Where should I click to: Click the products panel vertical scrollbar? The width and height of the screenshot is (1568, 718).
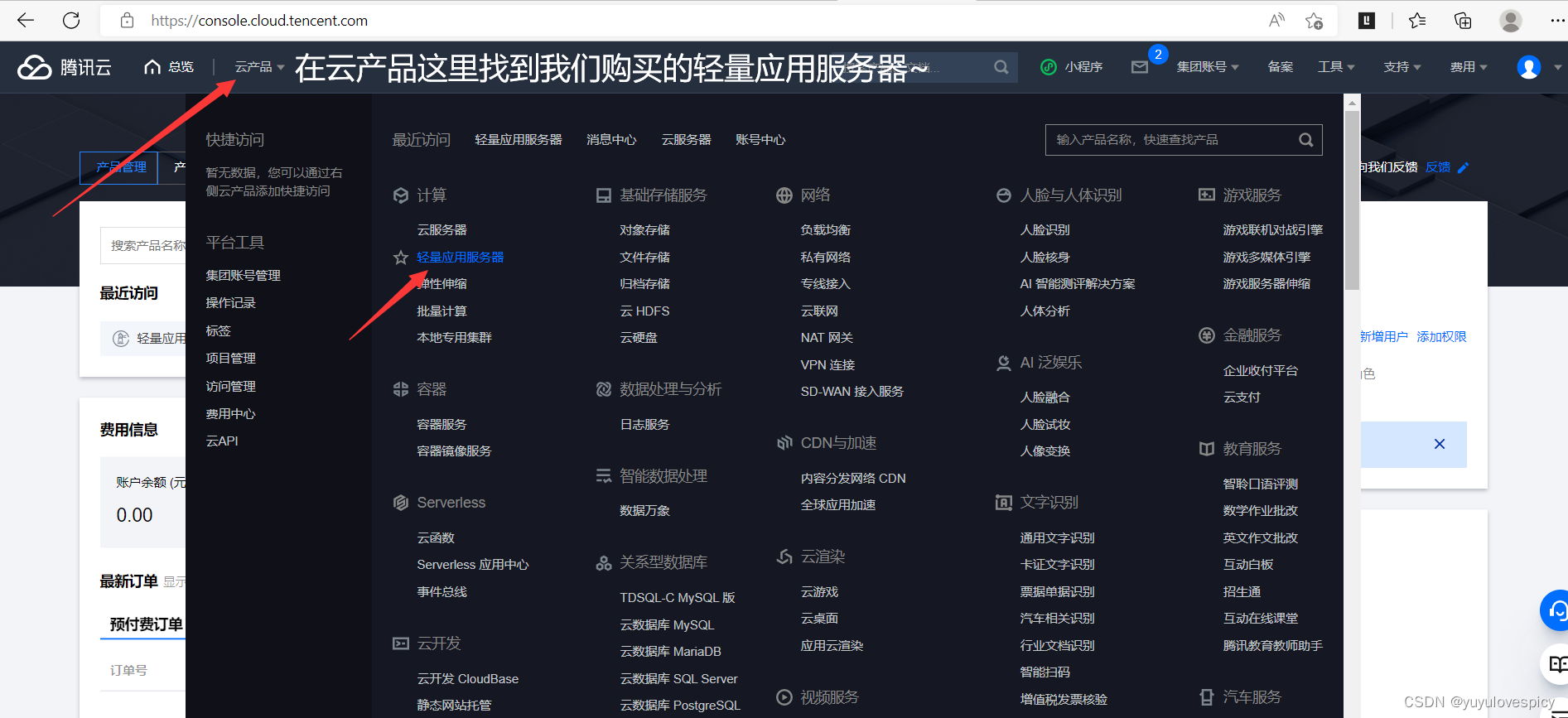point(1353,199)
